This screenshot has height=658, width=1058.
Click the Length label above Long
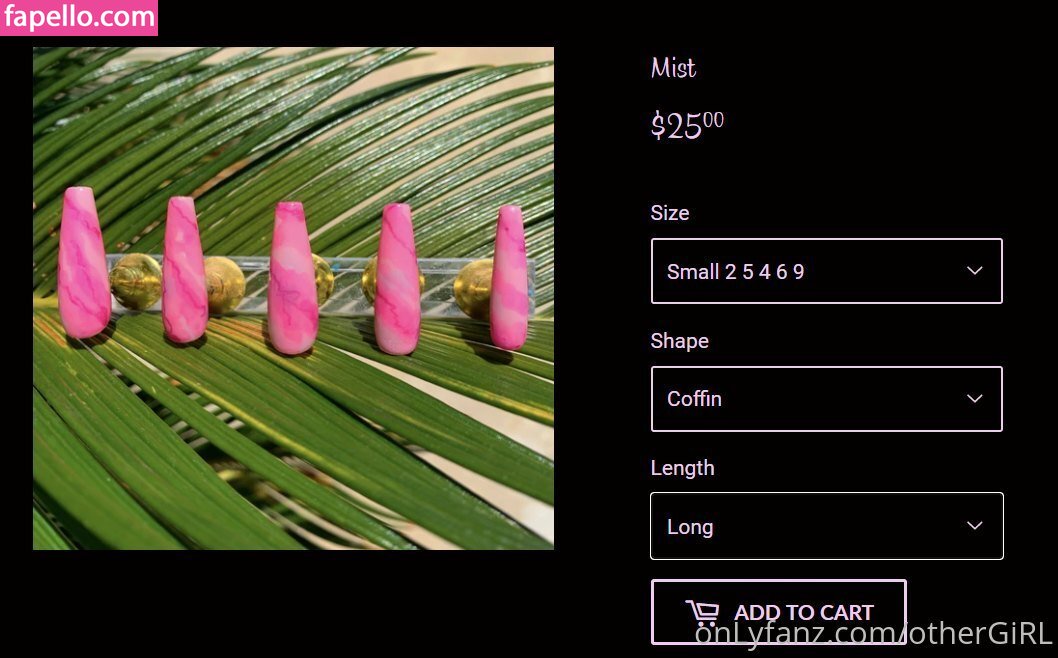coord(682,468)
